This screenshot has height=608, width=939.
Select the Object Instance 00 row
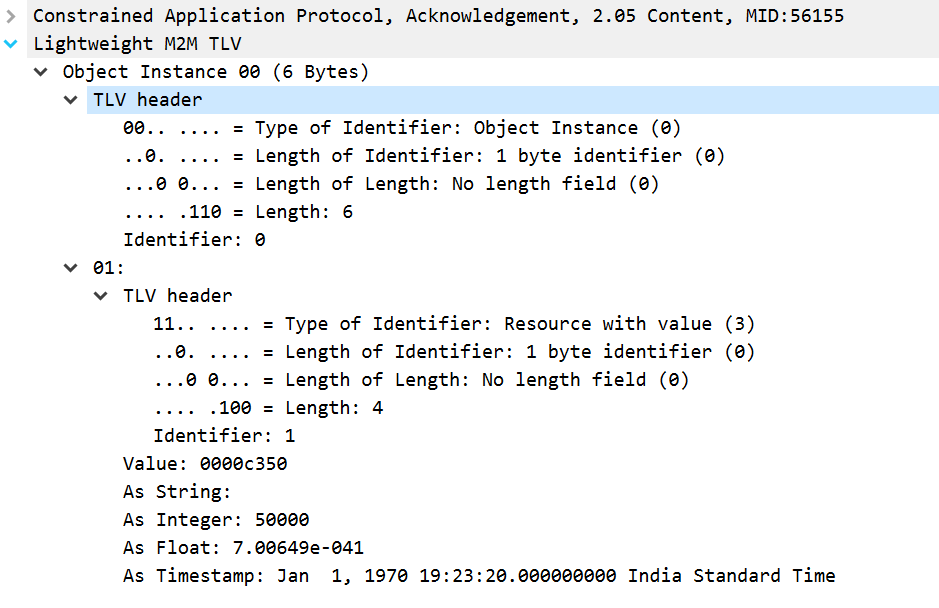pos(180,71)
